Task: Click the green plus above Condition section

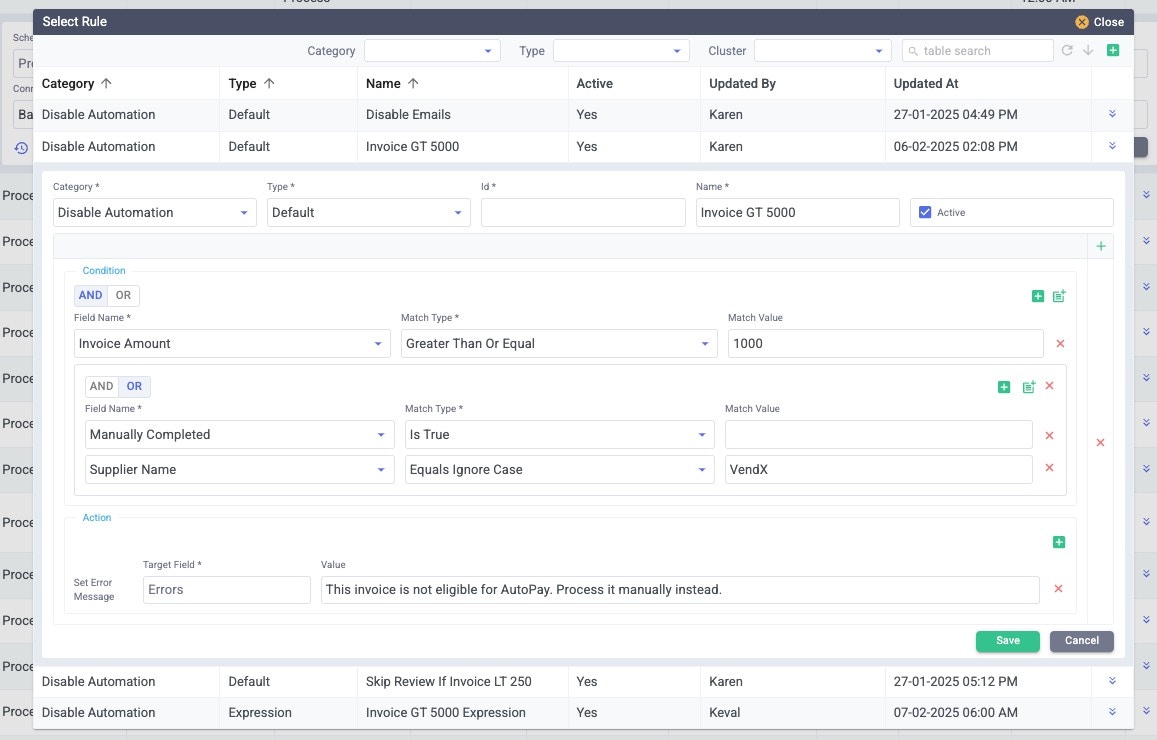Action: coord(1101,246)
